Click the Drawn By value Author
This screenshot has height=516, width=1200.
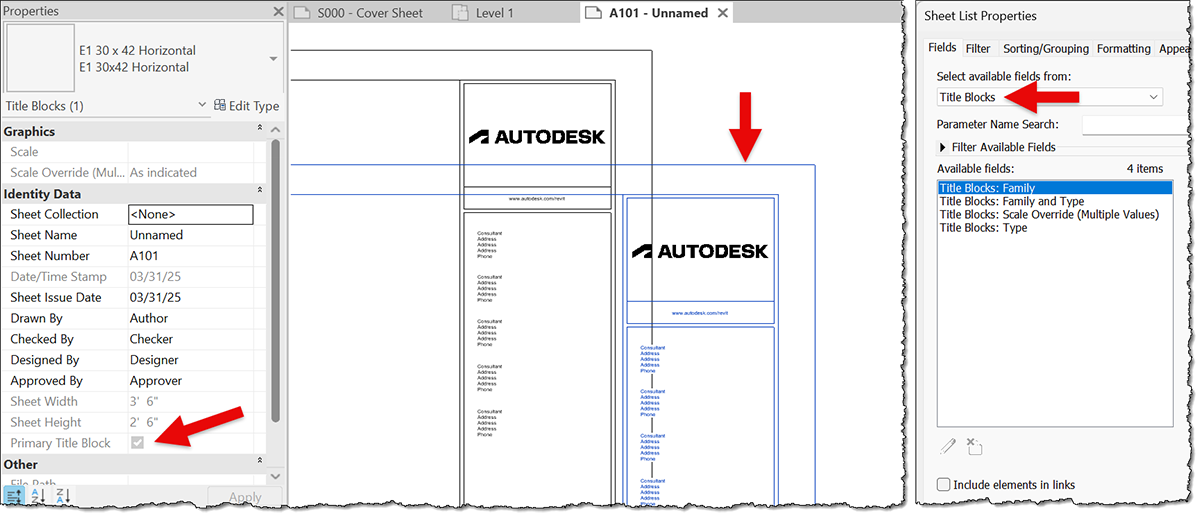point(149,318)
